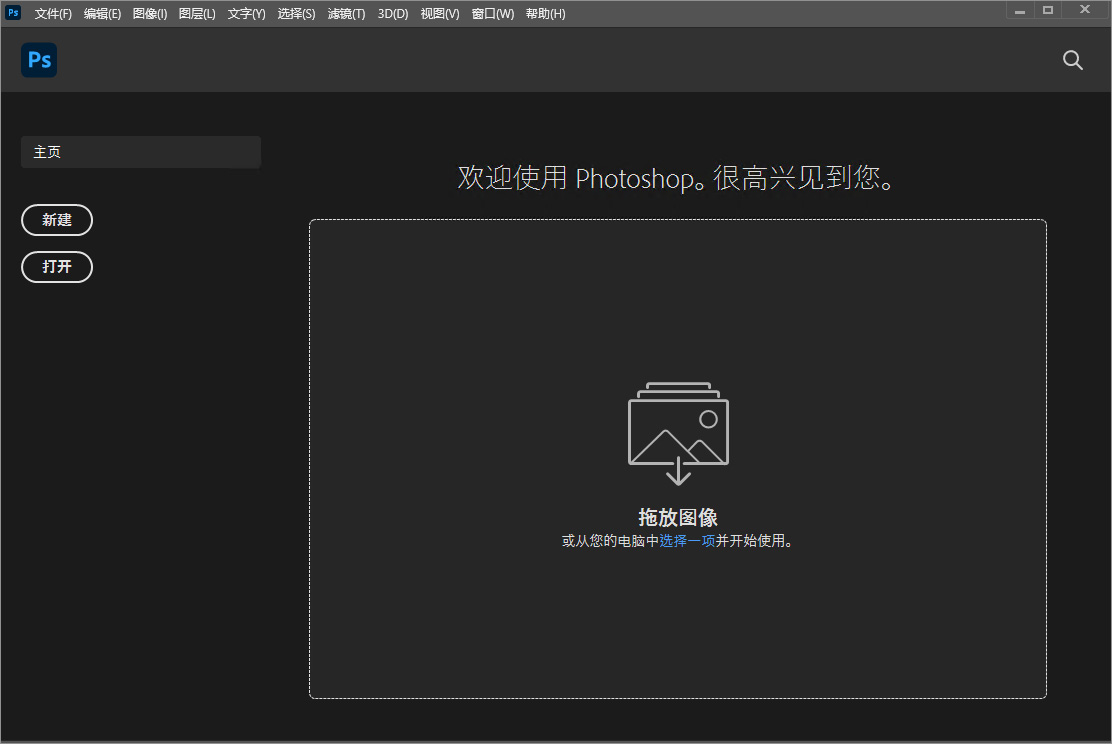
Task: Click the drop image picture icon
Action: [x=678, y=433]
